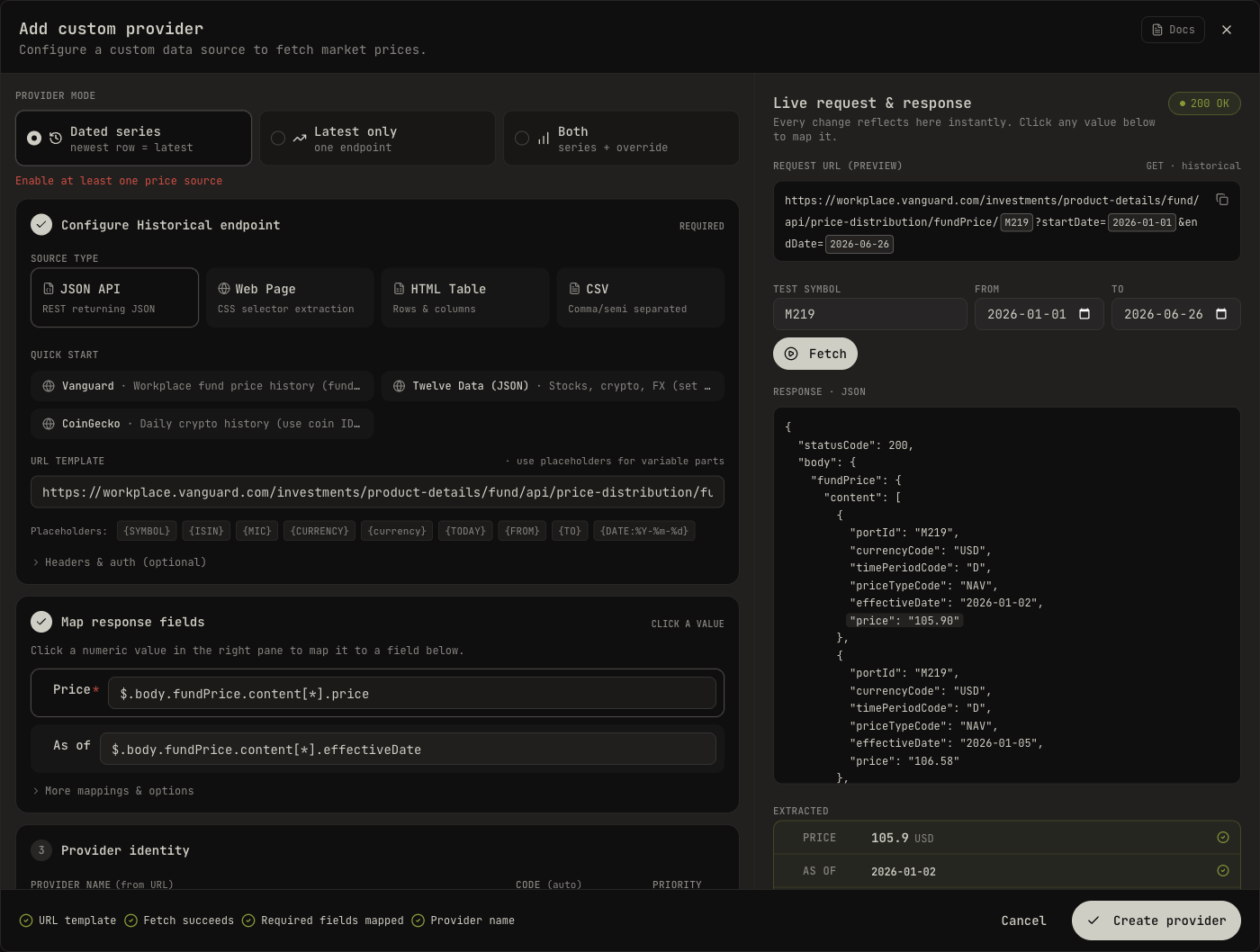Expand More mappings & options
This screenshot has height=952, width=1260.
coord(113,791)
